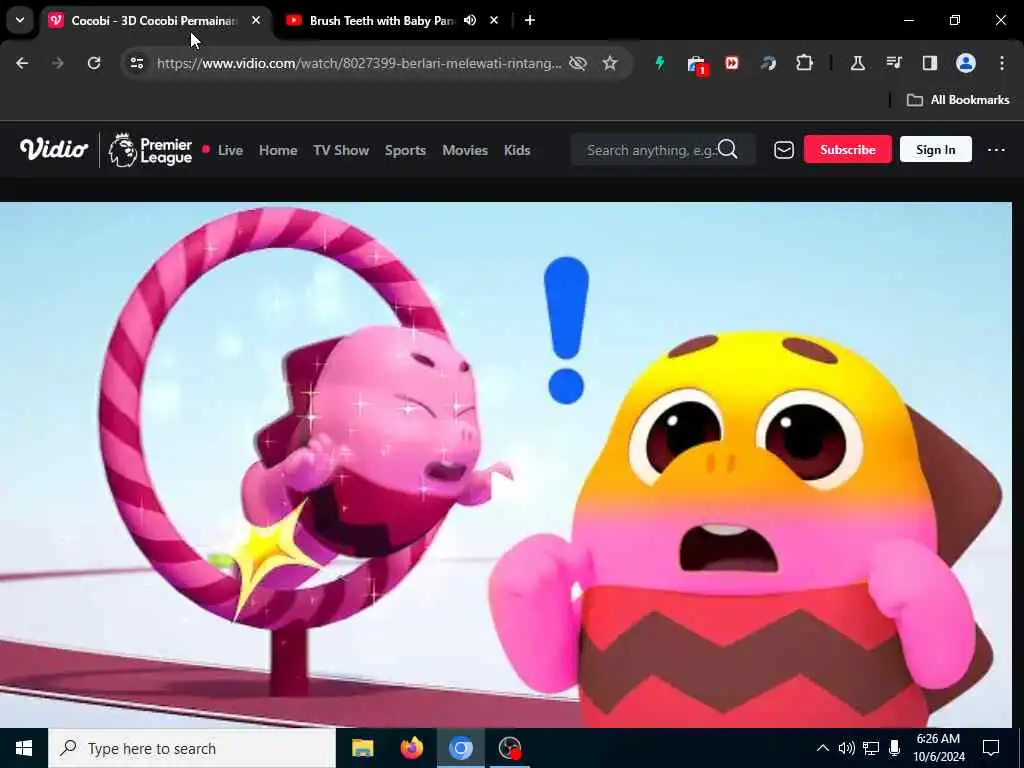This screenshot has height=768, width=1024.
Task: Show hidden system tray icons
Action: (823, 748)
